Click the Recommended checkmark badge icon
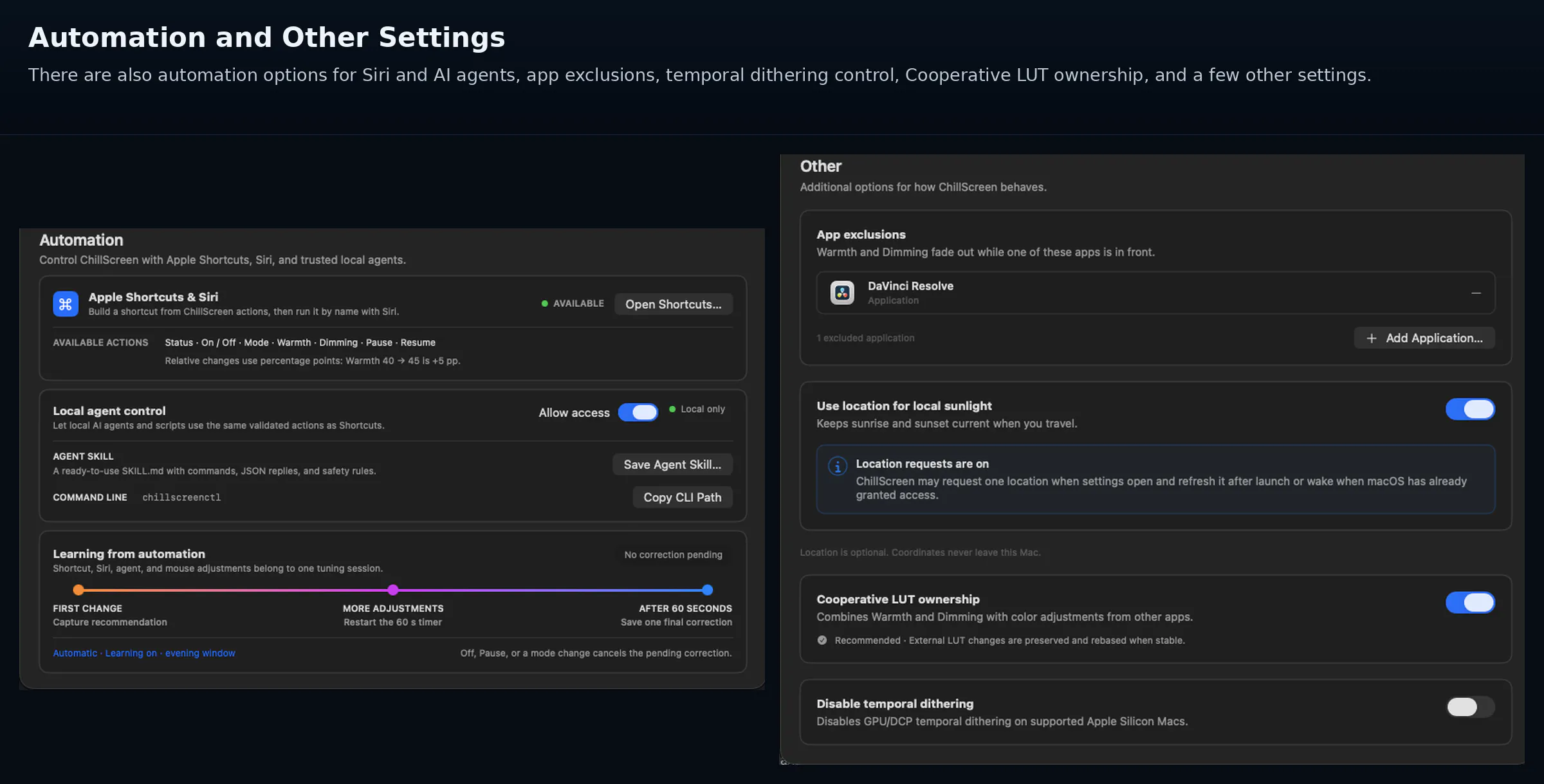The height and width of the screenshot is (784, 1544). pos(822,641)
